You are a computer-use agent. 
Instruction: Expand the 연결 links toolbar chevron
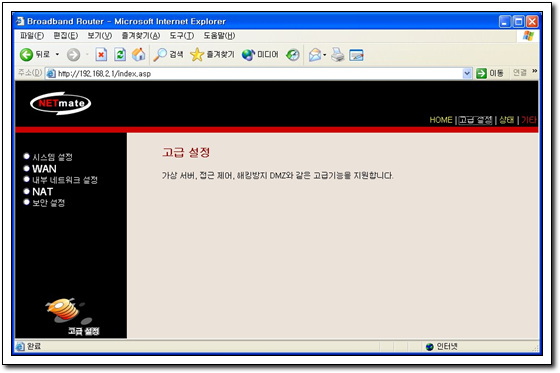(x=535, y=71)
